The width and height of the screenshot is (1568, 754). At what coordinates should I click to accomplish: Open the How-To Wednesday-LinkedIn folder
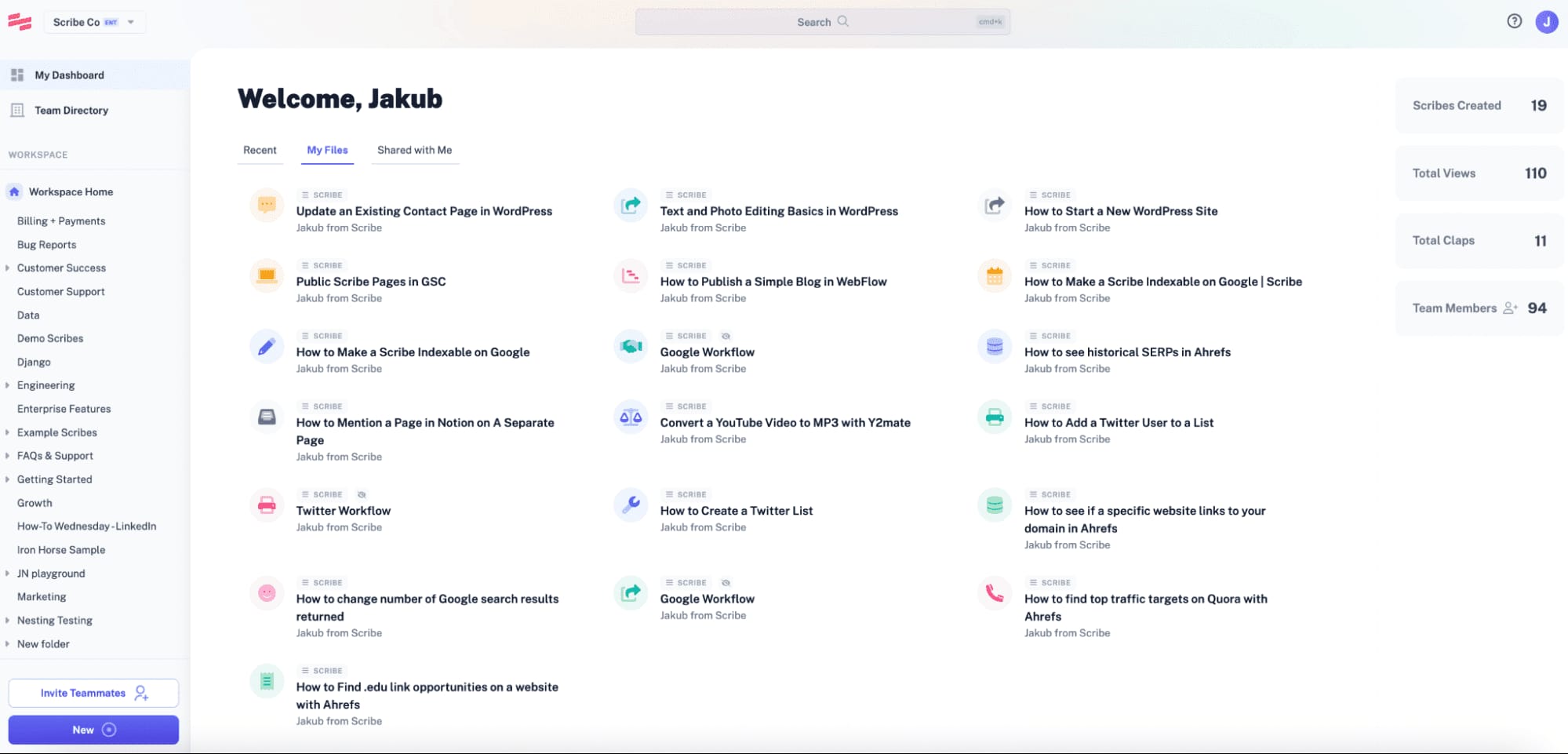[x=86, y=526]
